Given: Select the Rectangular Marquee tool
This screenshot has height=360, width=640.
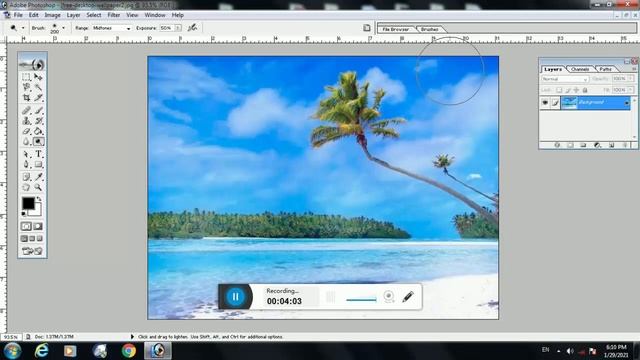Looking at the screenshot, I should pyautogui.click(x=27, y=77).
